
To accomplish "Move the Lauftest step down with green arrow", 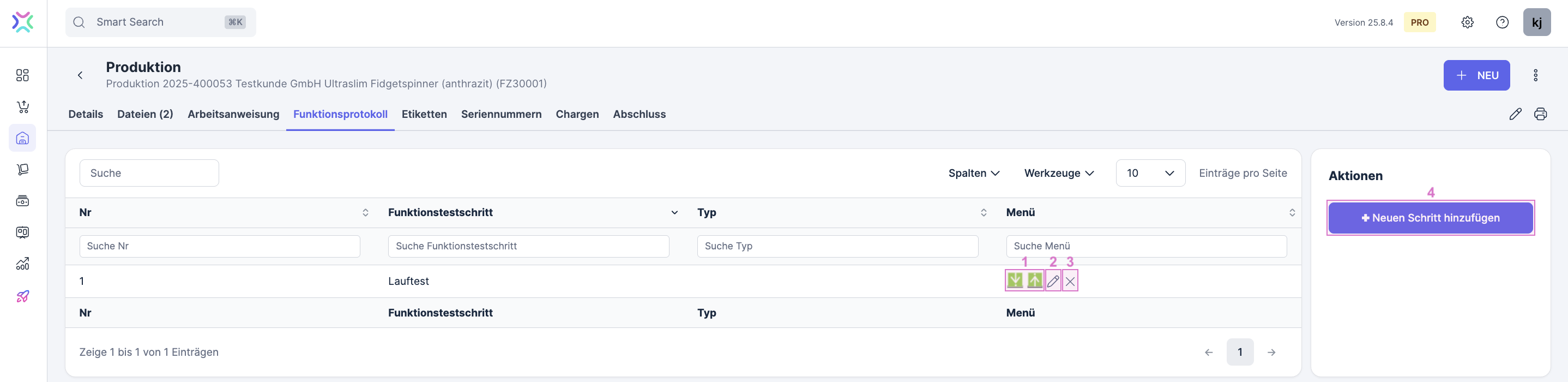I will pos(1015,280).
